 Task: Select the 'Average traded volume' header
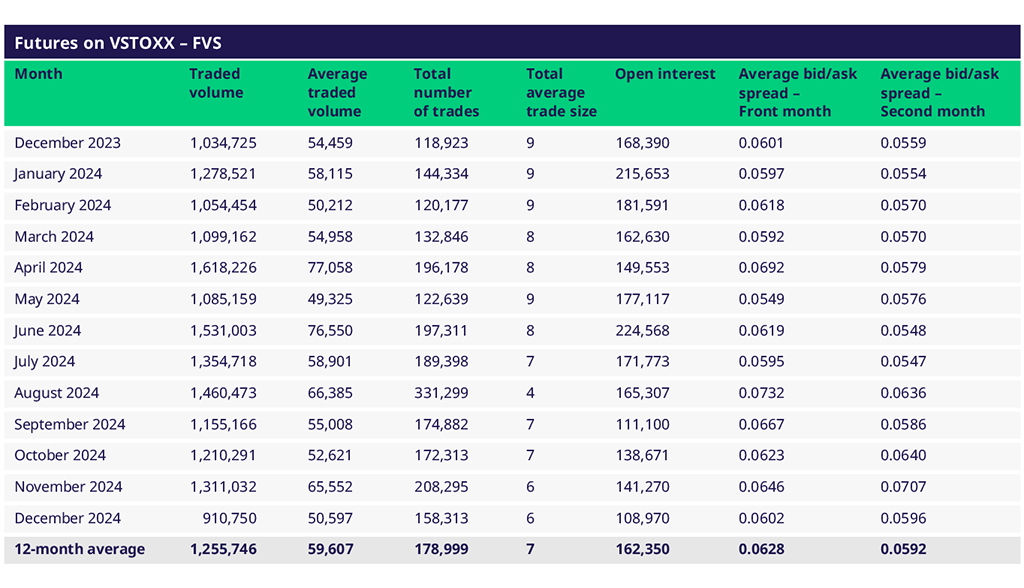(337, 93)
